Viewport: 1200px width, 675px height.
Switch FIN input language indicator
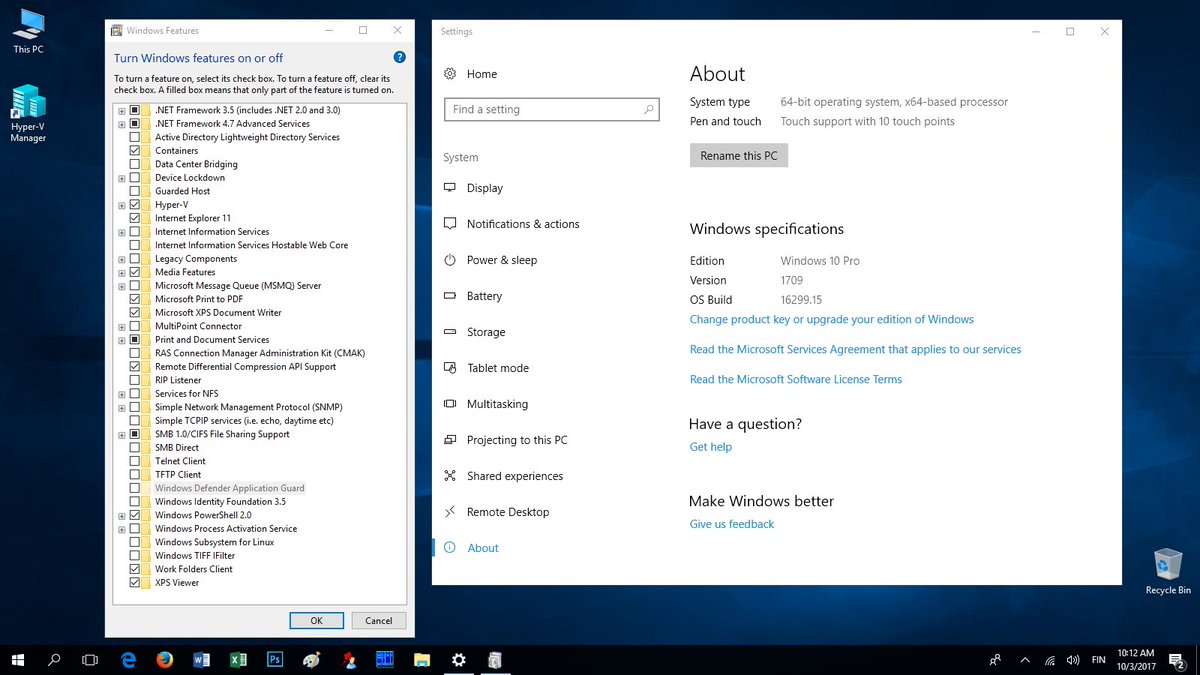[1099, 660]
